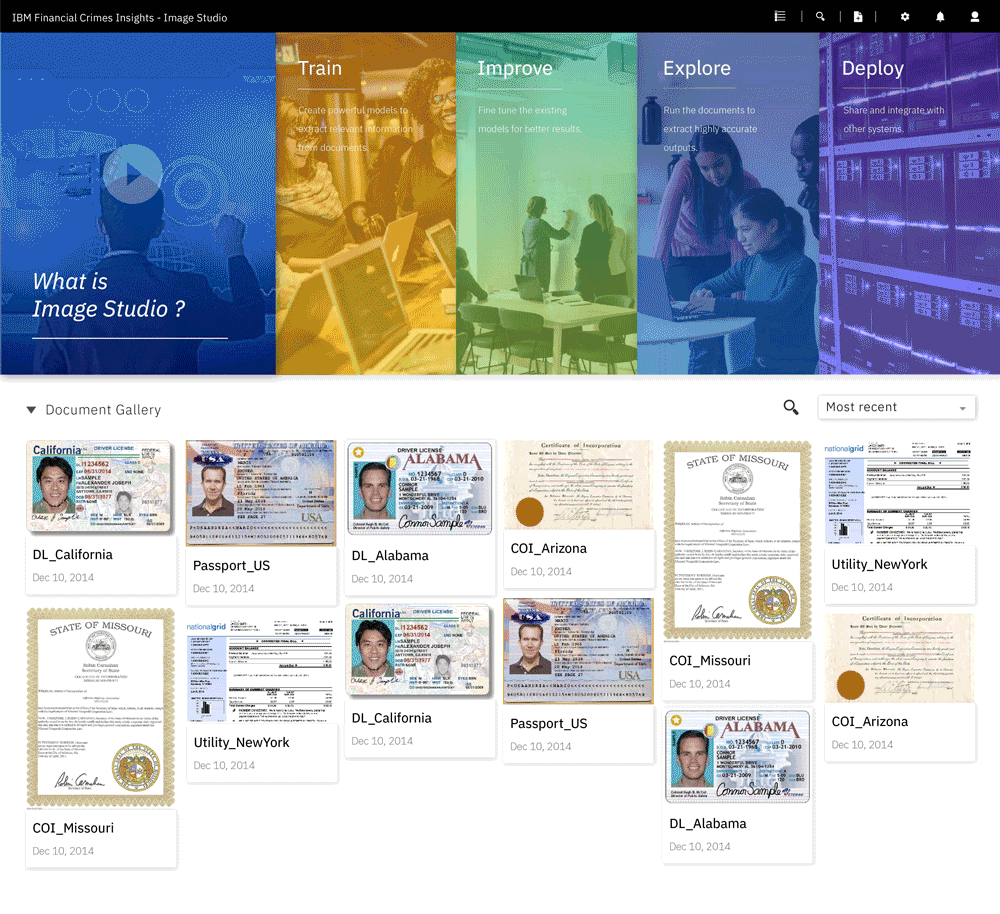
Task: Open the DL_Alabama license thumbnail next to COI_Arizona
Action: pos(420,488)
